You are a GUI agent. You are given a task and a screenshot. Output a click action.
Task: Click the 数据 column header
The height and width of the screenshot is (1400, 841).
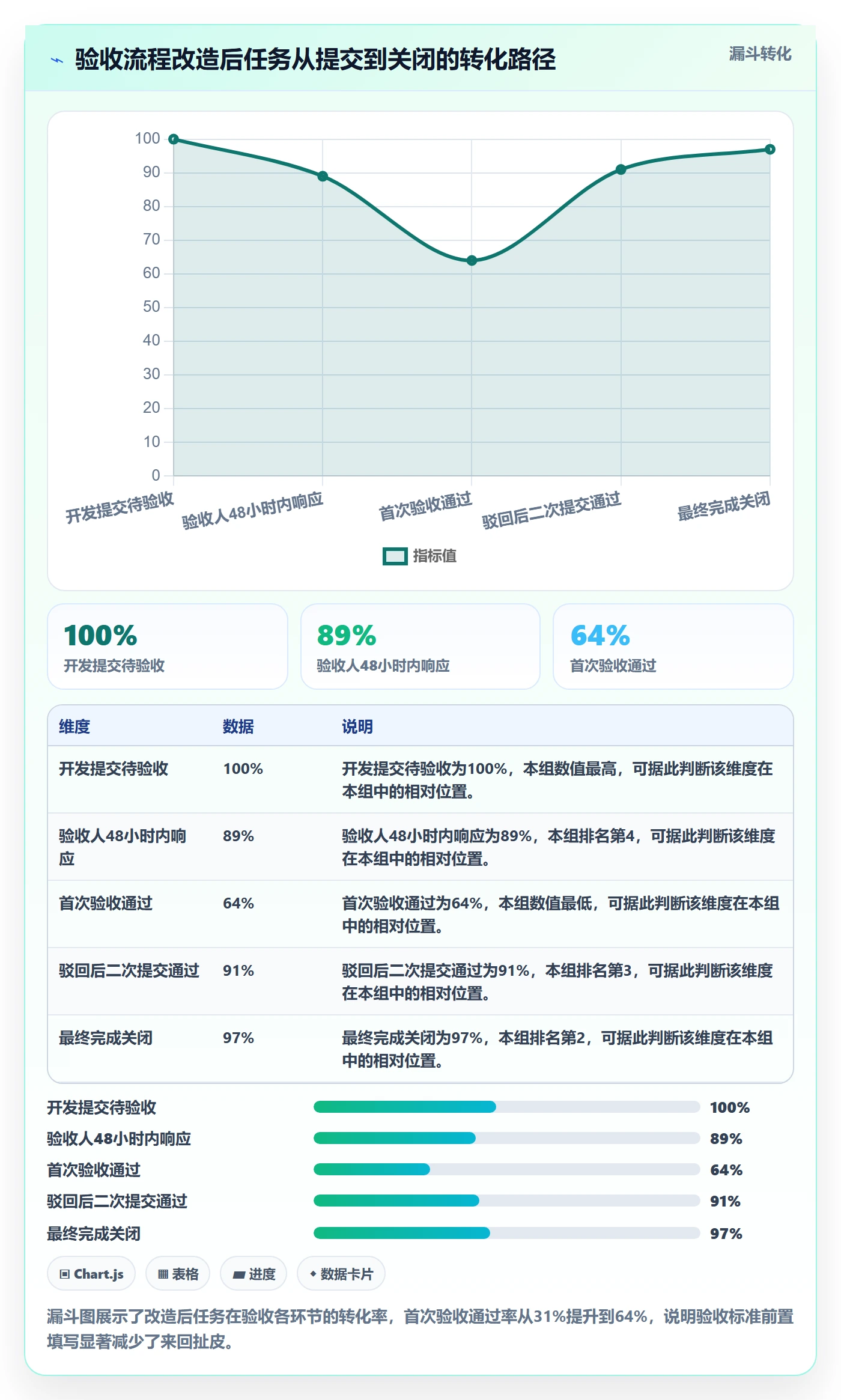pos(238,726)
